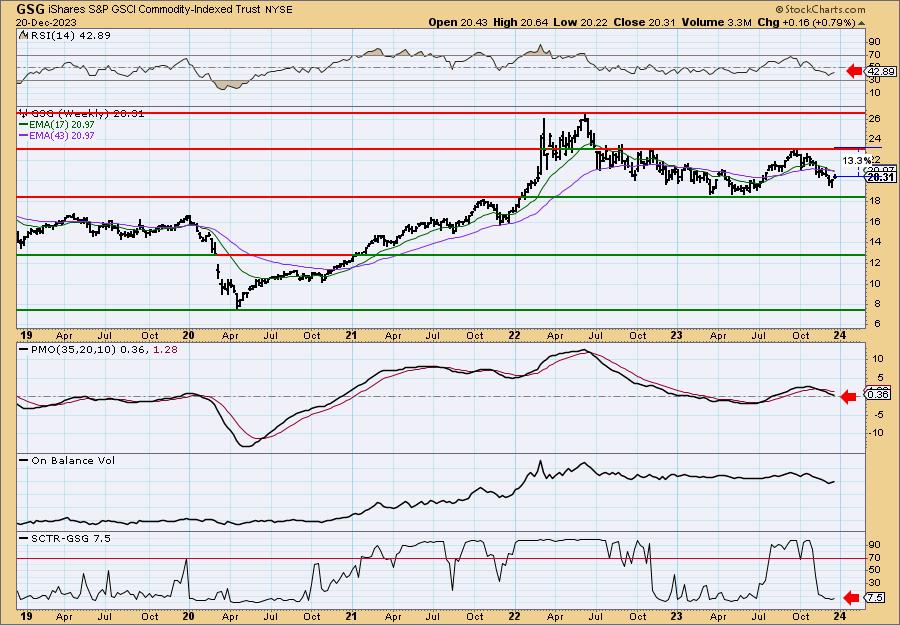Open the © StockCharts.com credit
Image resolution: width=900 pixels, height=625 pixels.
820,9
